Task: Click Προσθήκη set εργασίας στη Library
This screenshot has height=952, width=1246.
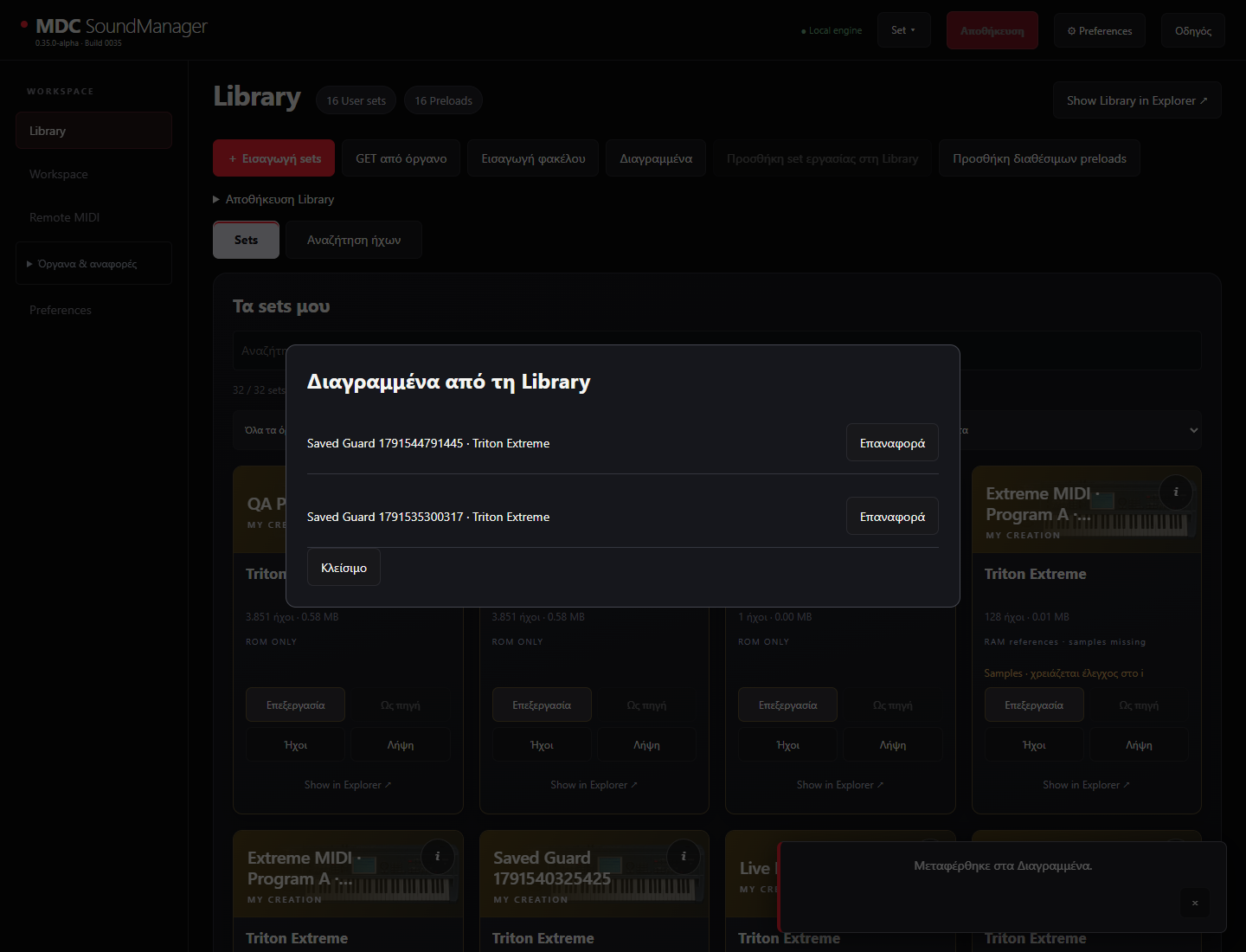Action: coord(822,158)
